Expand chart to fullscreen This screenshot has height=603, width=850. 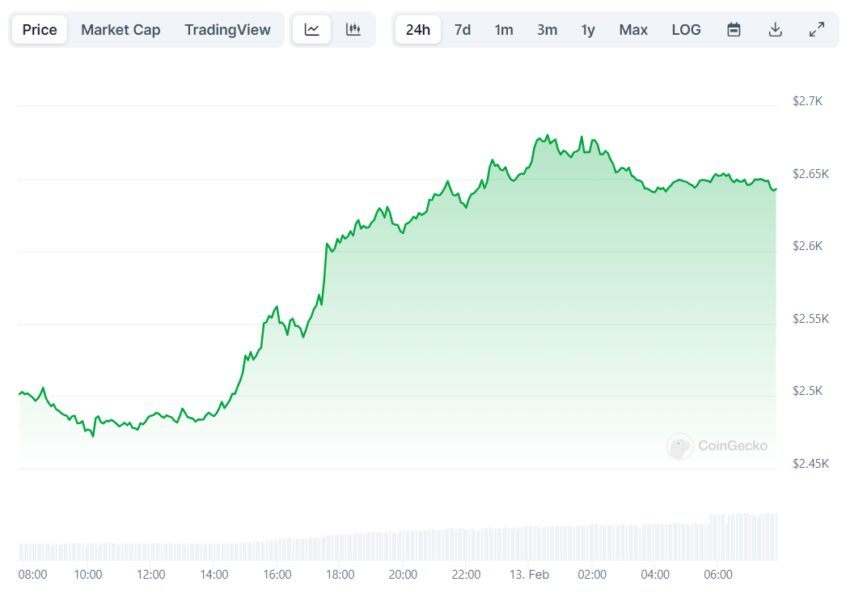pyautogui.click(x=817, y=30)
